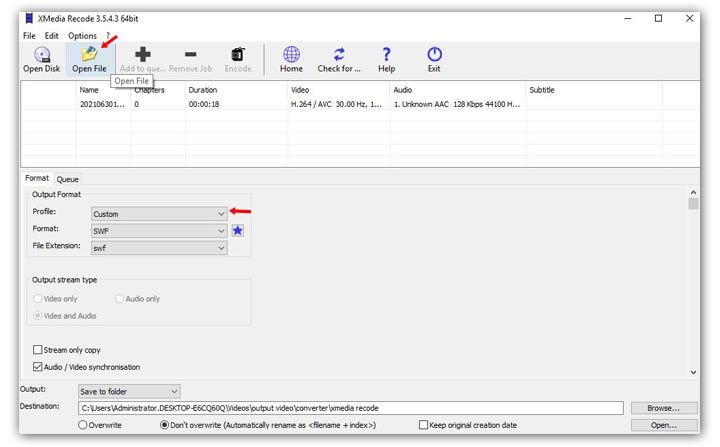Click the Name column header
Viewport: 720px width, 447px height.
(x=89, y=90)
